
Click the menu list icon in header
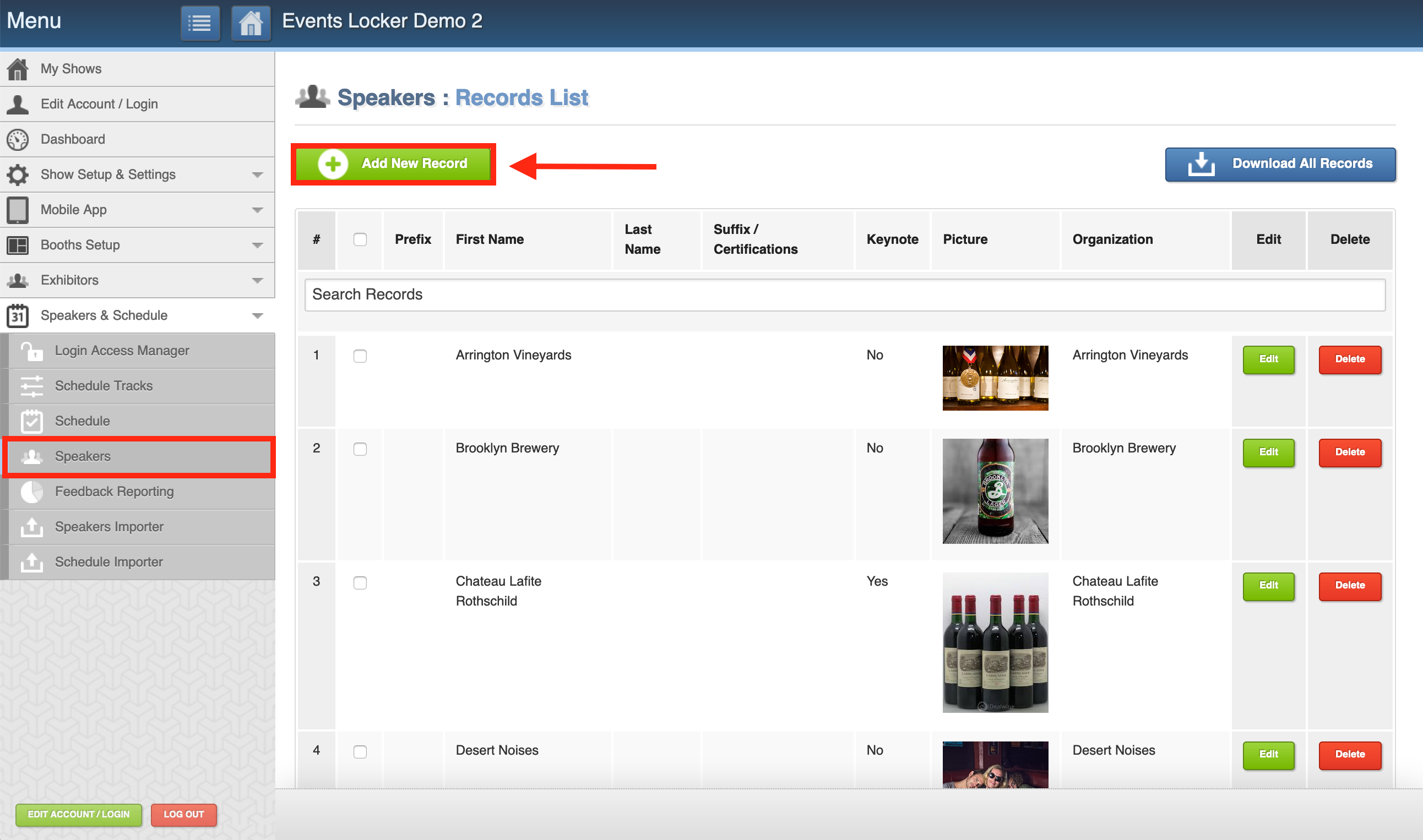pyautogui.click(x=200, y=23)
